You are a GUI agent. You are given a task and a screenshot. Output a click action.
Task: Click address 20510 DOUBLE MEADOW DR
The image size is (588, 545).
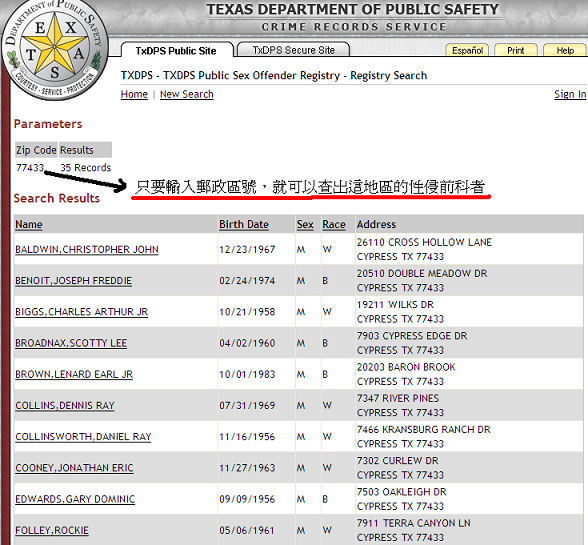(x=422, y=273)
